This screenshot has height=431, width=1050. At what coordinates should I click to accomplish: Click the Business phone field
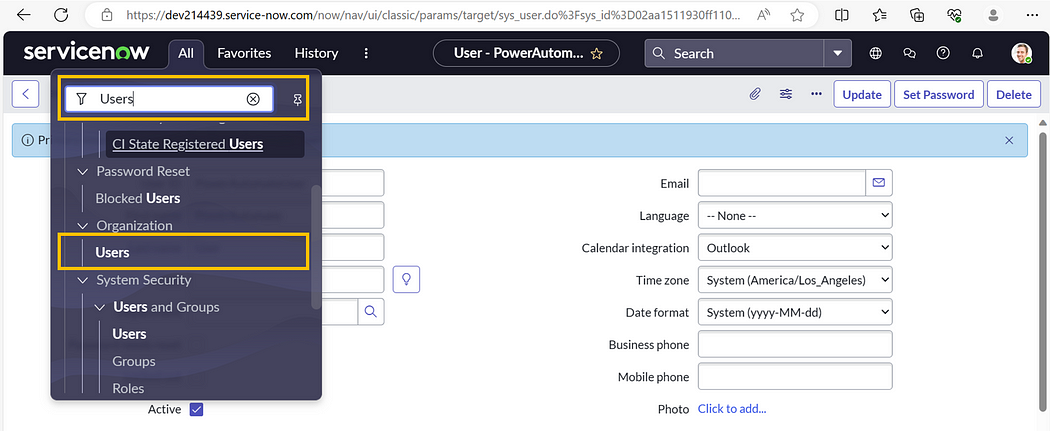point(795,344)
